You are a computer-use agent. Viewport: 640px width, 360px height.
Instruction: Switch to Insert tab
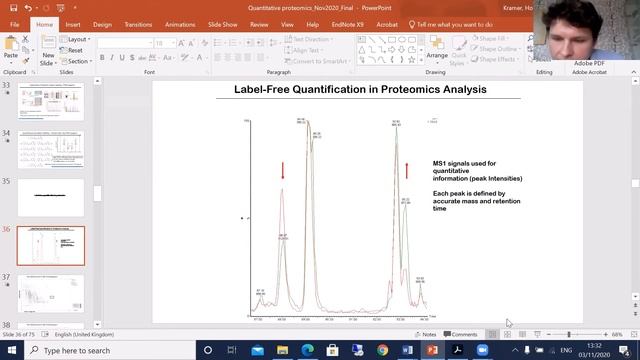tap(73, 24)
